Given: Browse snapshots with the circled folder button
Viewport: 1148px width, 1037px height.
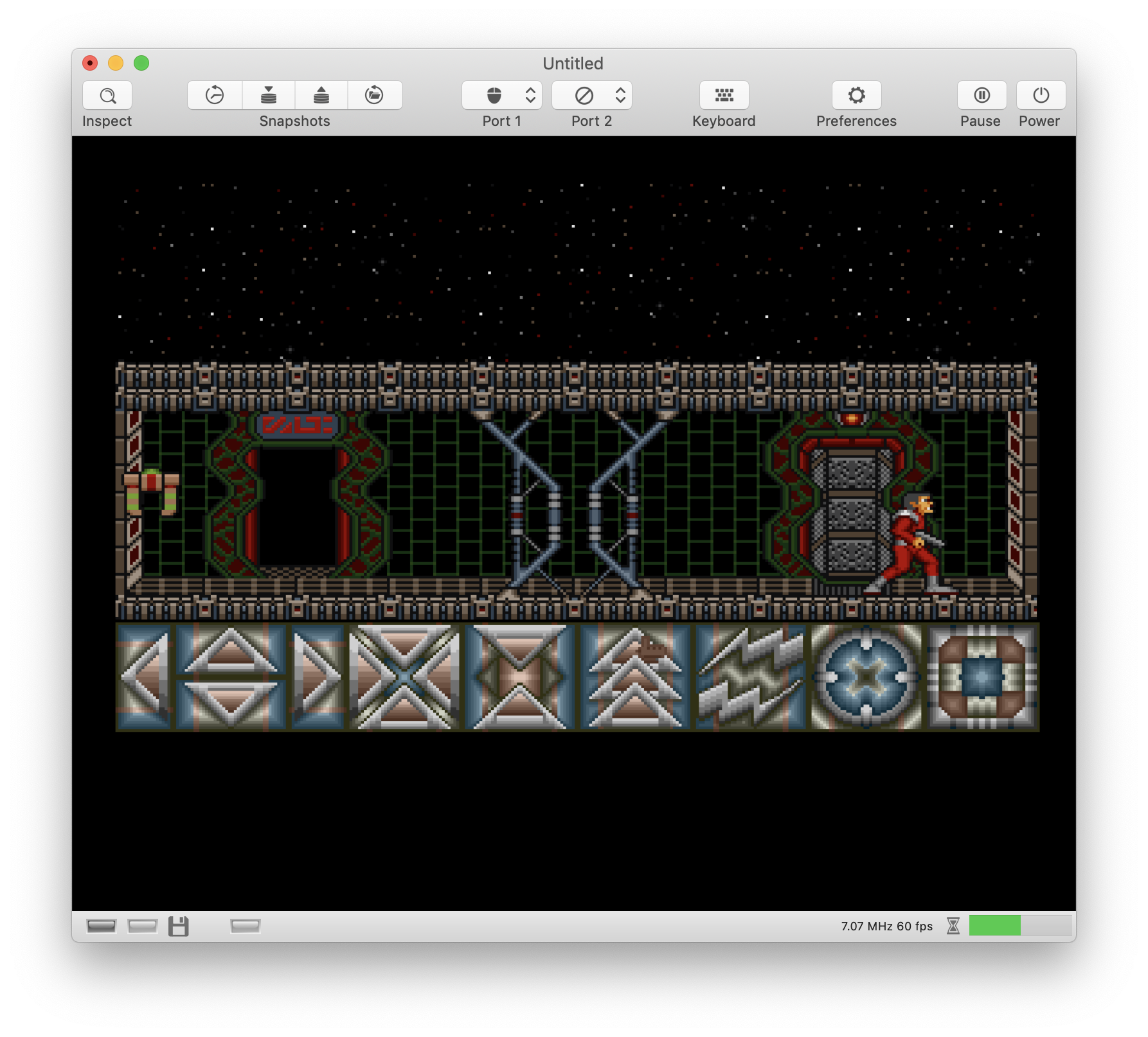Looking at the screenshot, I should tap(375, 96).
